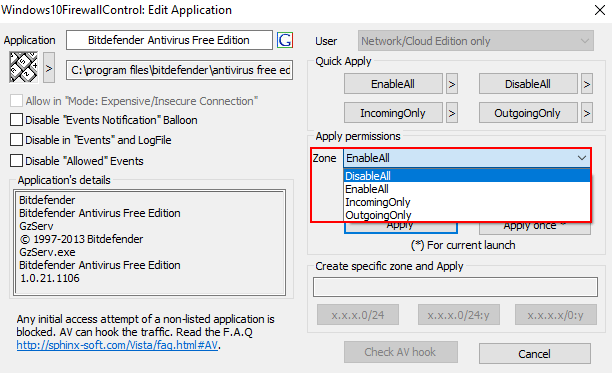
Task: Open the User Network/Cloud Edition dropdown
Action: [476, 41]
